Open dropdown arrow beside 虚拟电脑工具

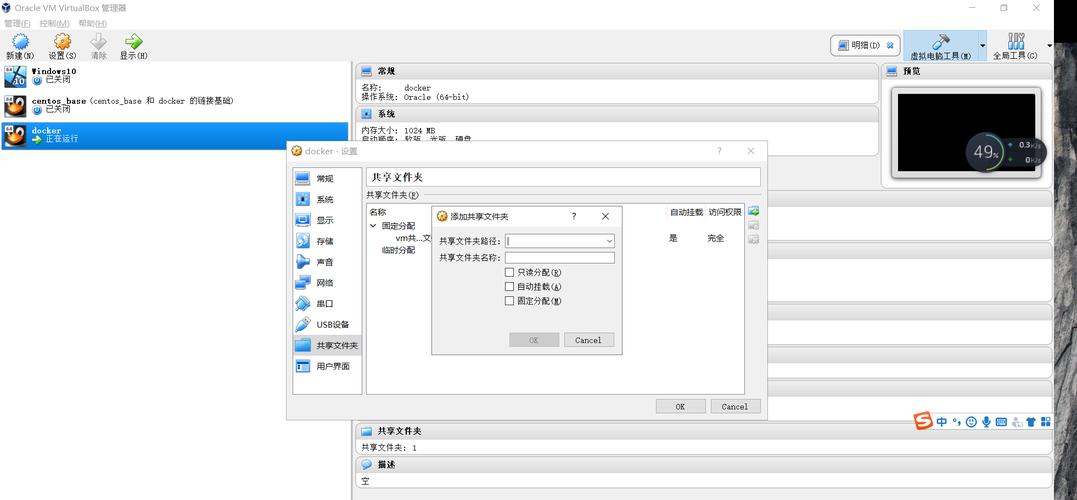[982, 45]
